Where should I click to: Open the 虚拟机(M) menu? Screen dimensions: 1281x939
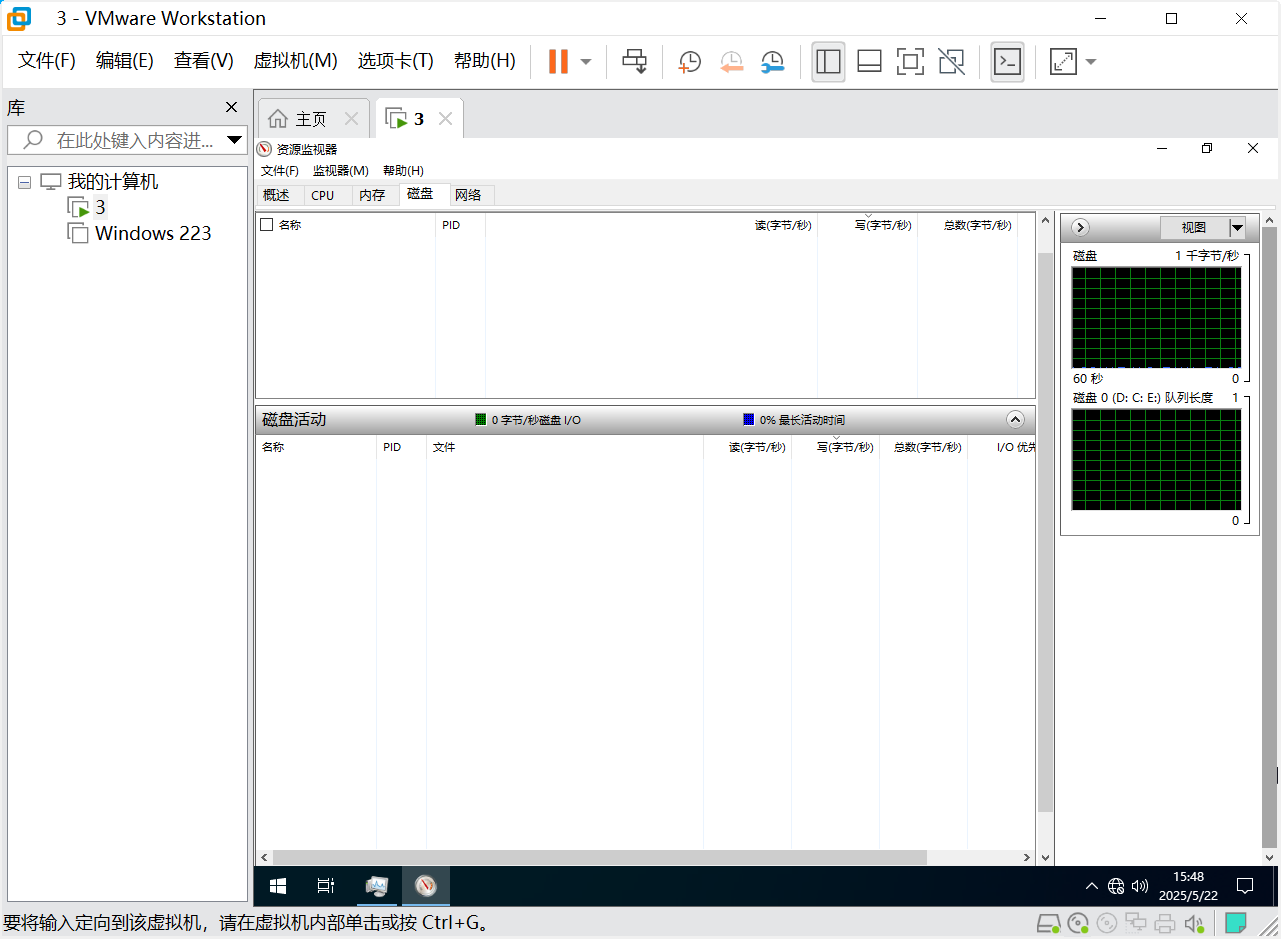pos(295,61)
